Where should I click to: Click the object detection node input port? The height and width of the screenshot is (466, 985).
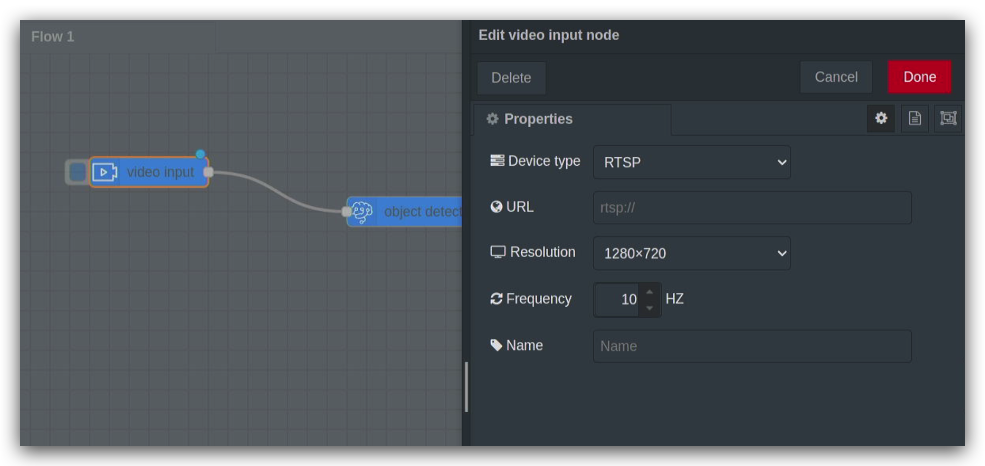346,212
